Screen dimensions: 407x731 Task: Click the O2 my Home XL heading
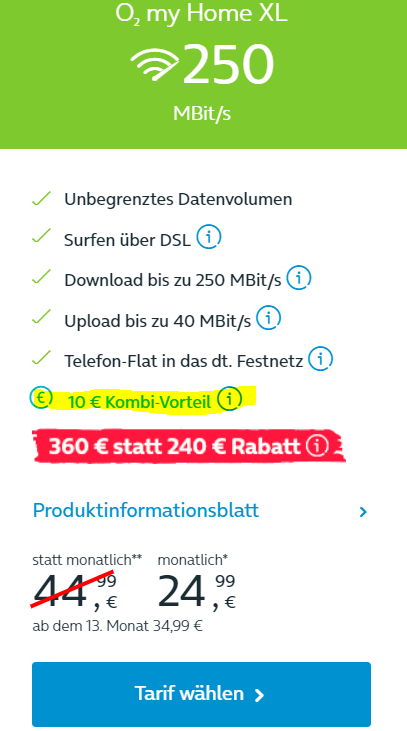pos(201,14)
